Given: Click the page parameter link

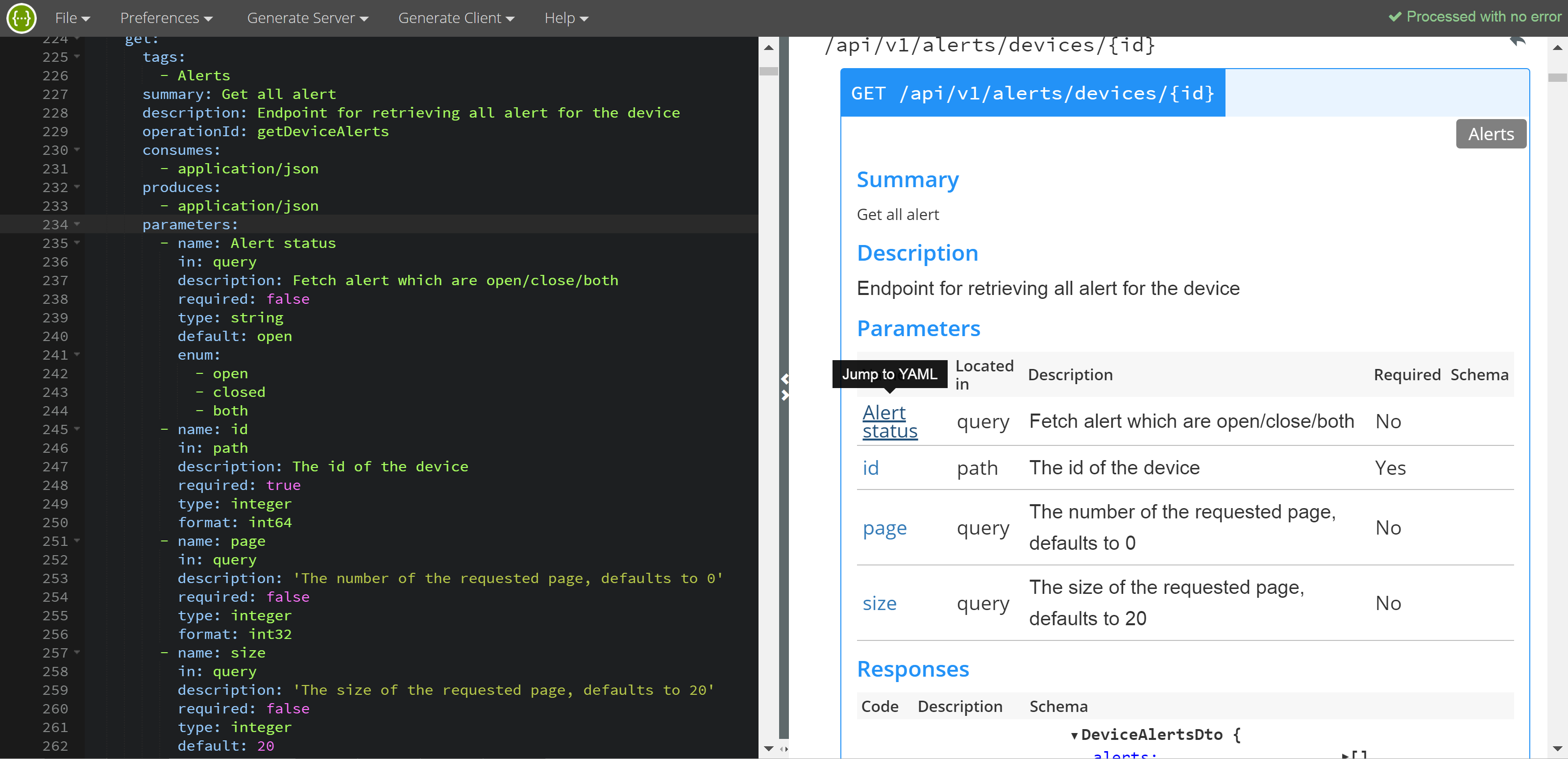Looking at the screenshot, I should pos(884,528).
